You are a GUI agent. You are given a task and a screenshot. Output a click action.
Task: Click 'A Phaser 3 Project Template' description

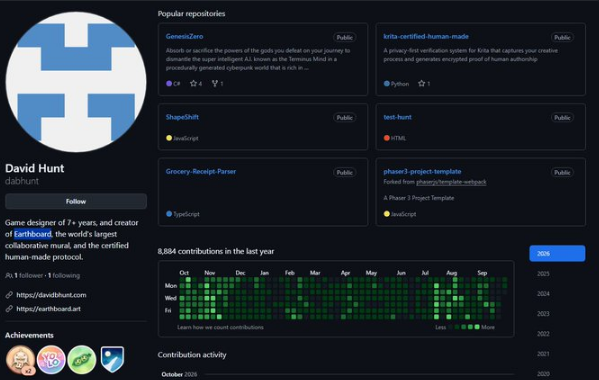pyautogui.click(x=419, y=198)
